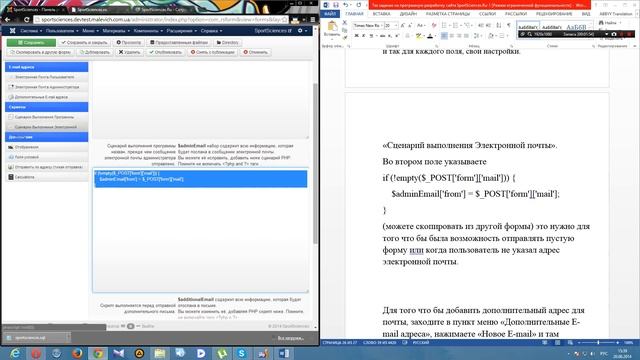Click the Просмотр button
The height and width of the screenshot is (360, 640).
(x=129, y=42)
